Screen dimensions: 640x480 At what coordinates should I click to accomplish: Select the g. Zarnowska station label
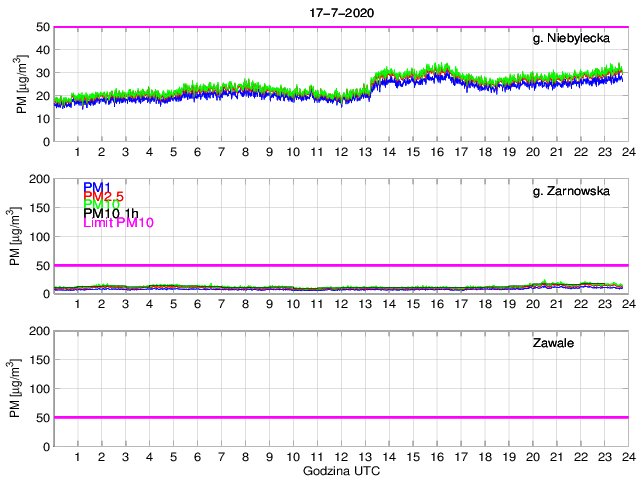point(577,192)
